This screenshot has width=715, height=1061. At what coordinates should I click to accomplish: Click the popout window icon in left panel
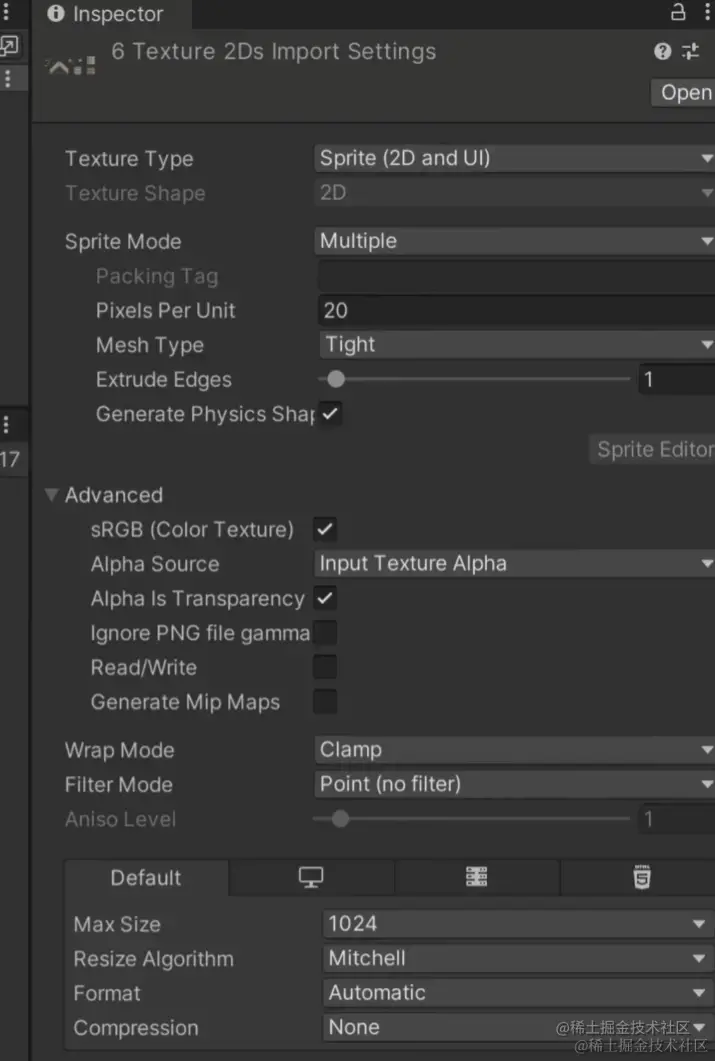(x=9, y=46)
